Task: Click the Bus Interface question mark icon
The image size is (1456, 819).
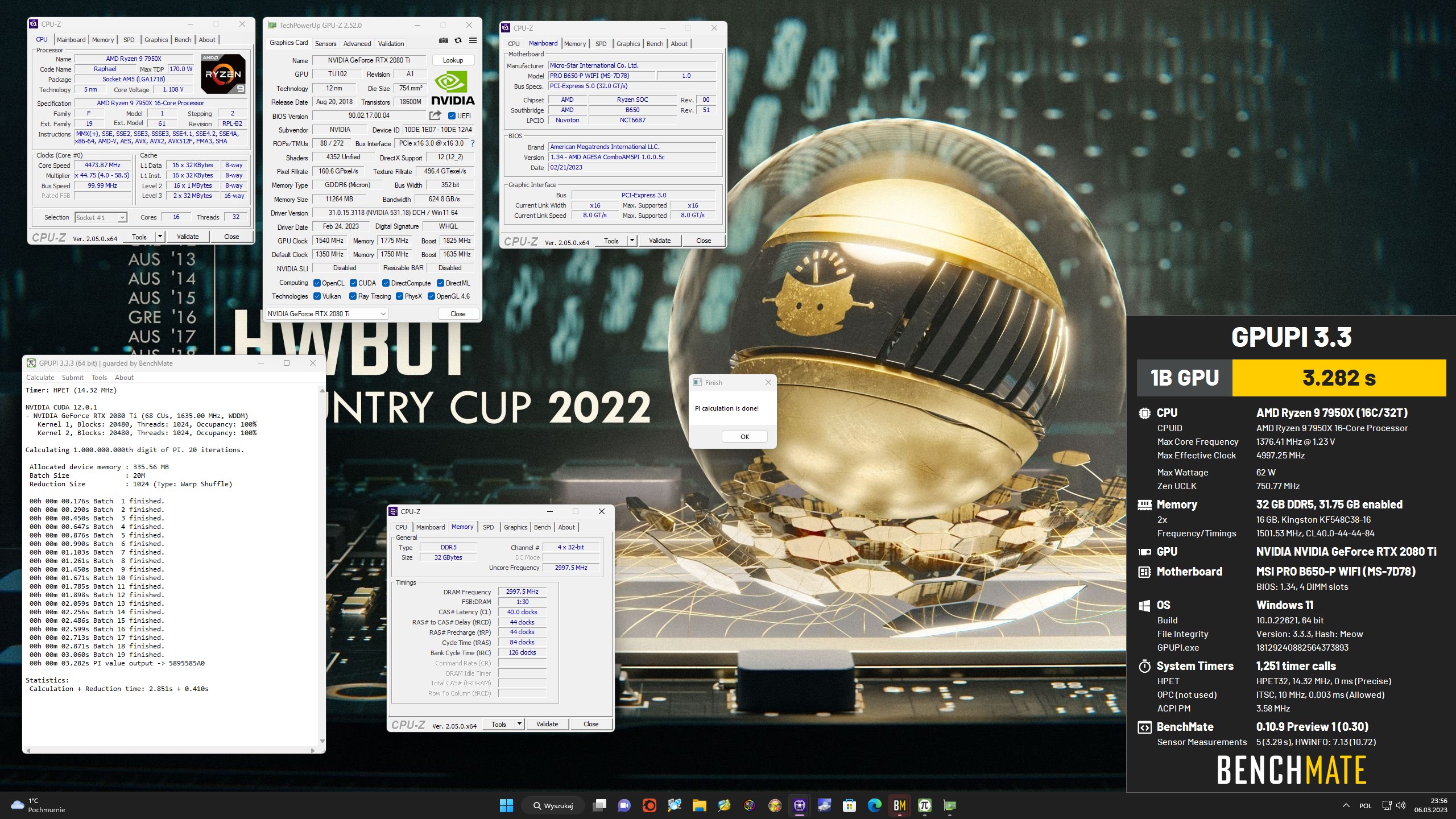Action: [473, 143]
